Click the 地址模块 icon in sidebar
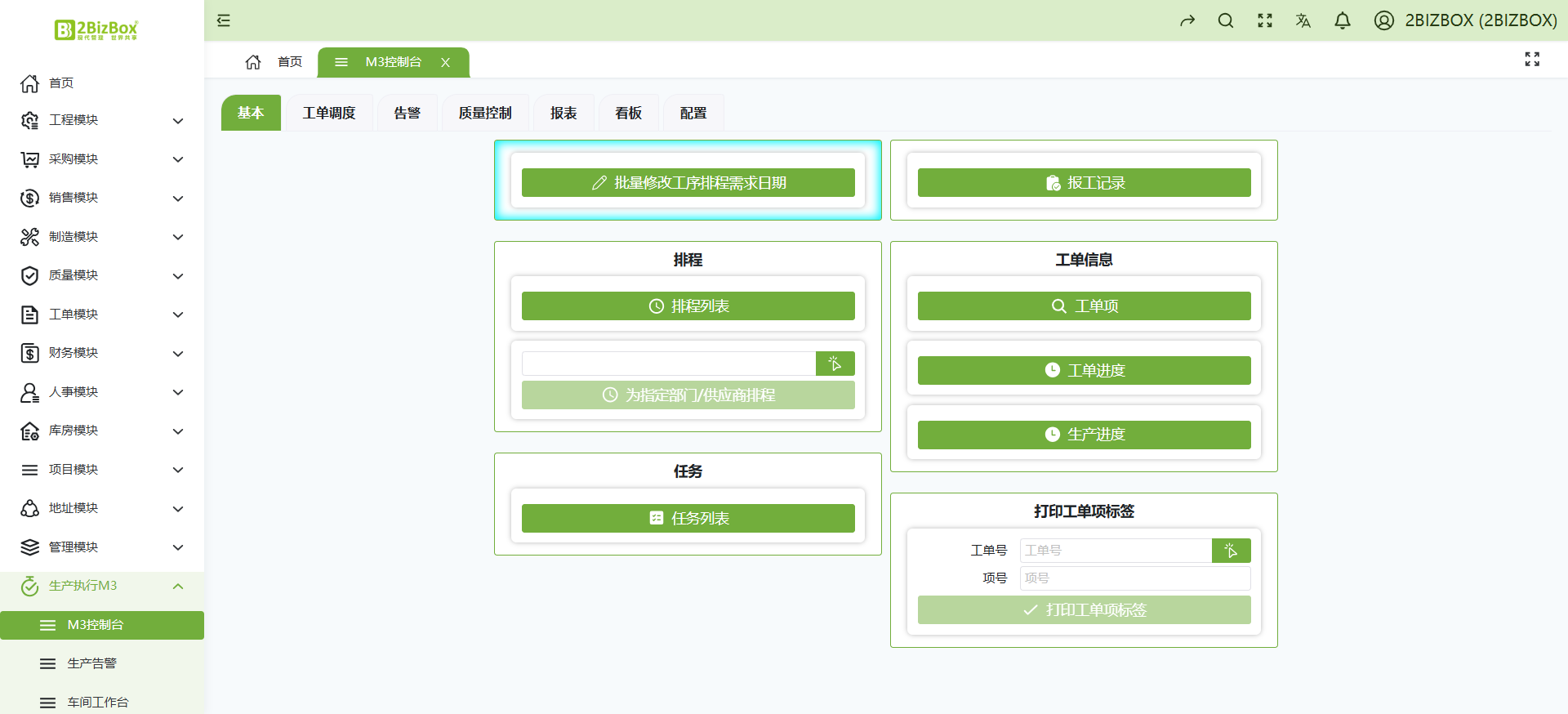Screen dimensions: 1568x714 tap(30, 508)
